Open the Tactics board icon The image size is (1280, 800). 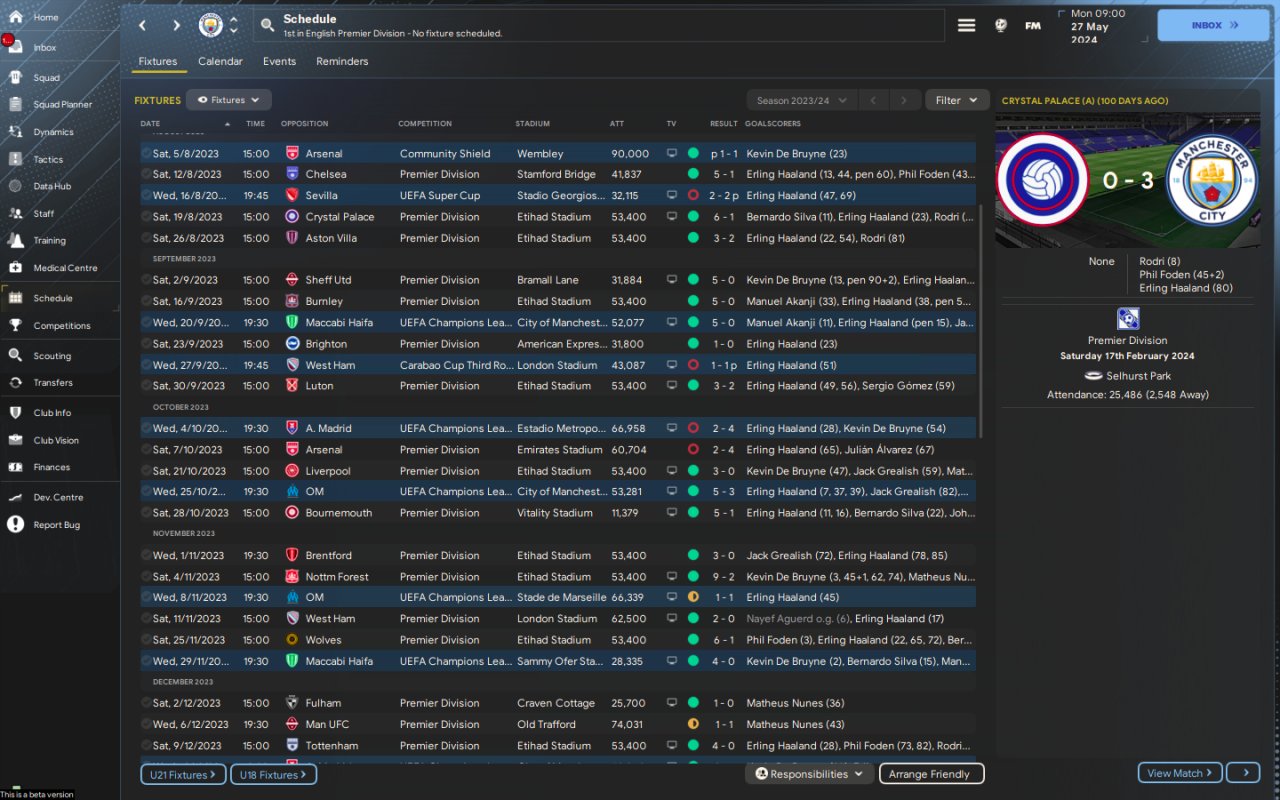pos(16,159)
